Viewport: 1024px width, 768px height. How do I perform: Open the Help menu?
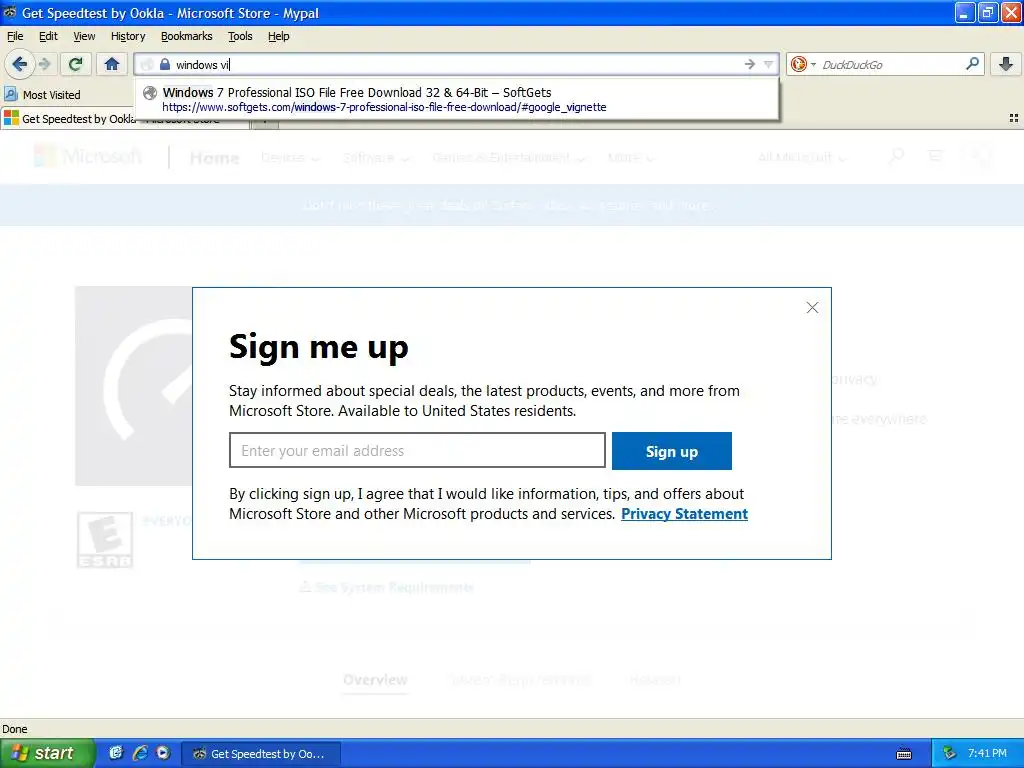278,36
